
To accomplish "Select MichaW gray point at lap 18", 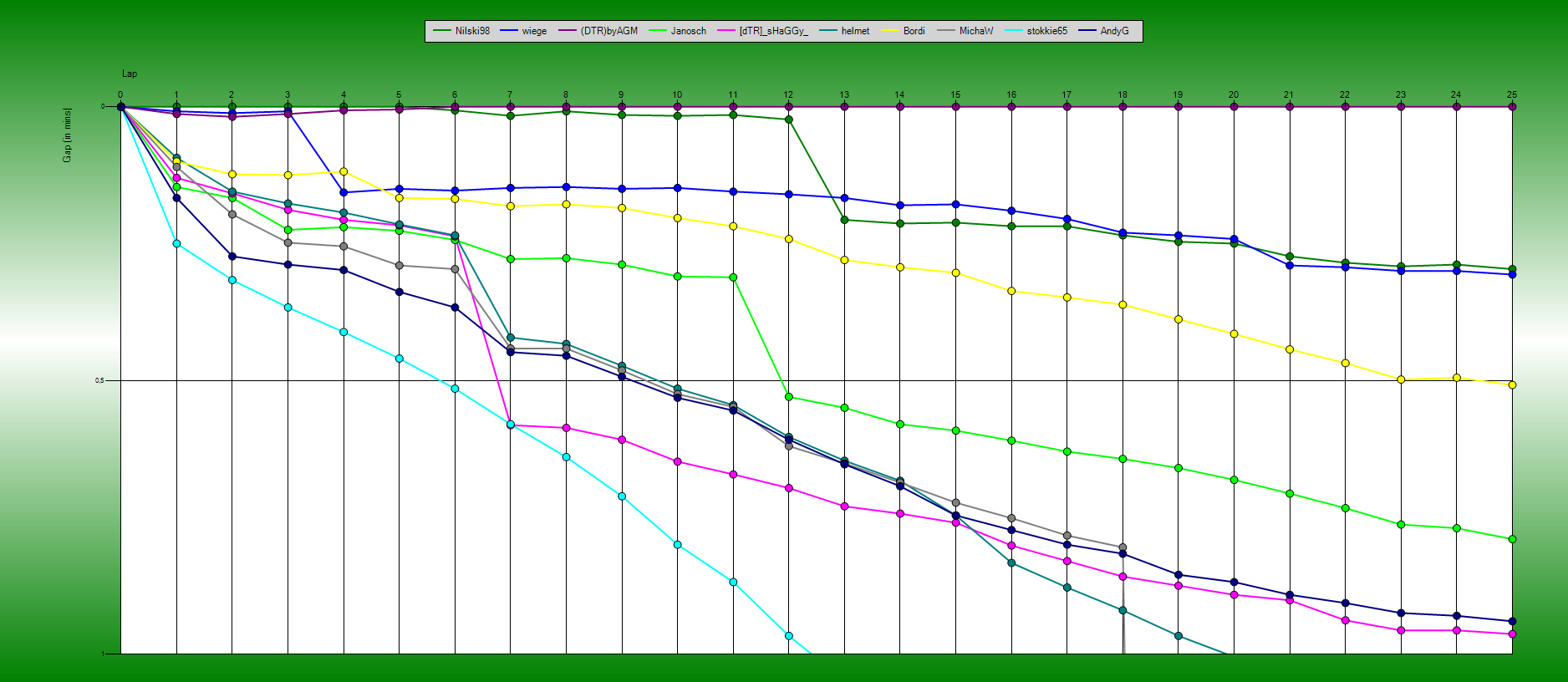I will coord(1123,547).
